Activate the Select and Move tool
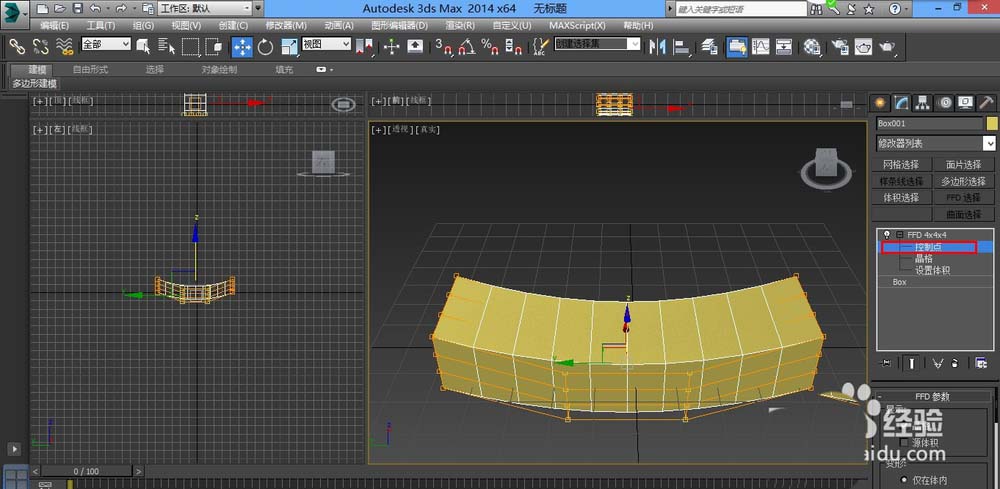Screen dimensions: 1000x489 click(242, 46)
